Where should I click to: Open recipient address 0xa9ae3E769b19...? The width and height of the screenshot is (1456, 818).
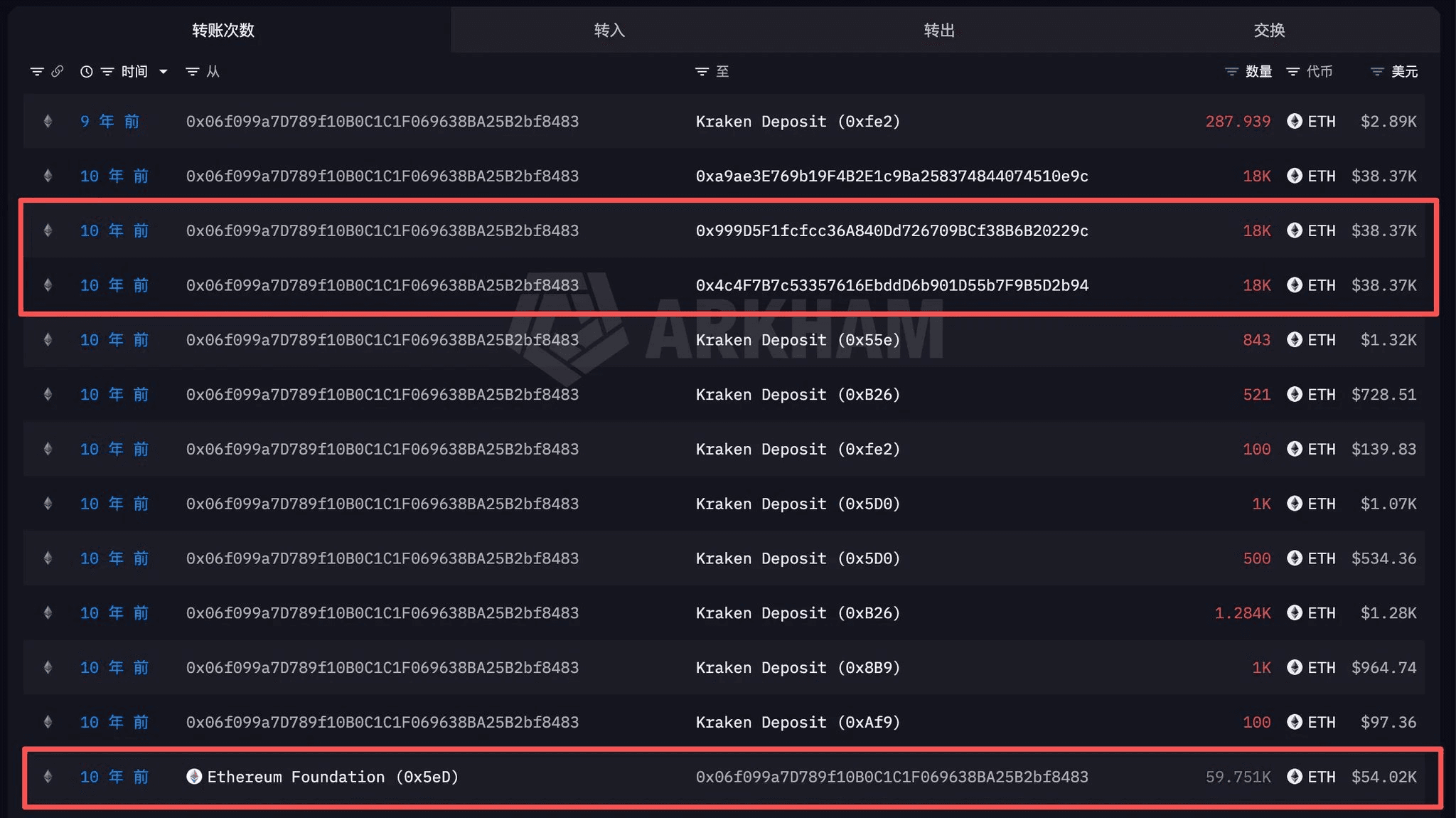tap(892, 176)
